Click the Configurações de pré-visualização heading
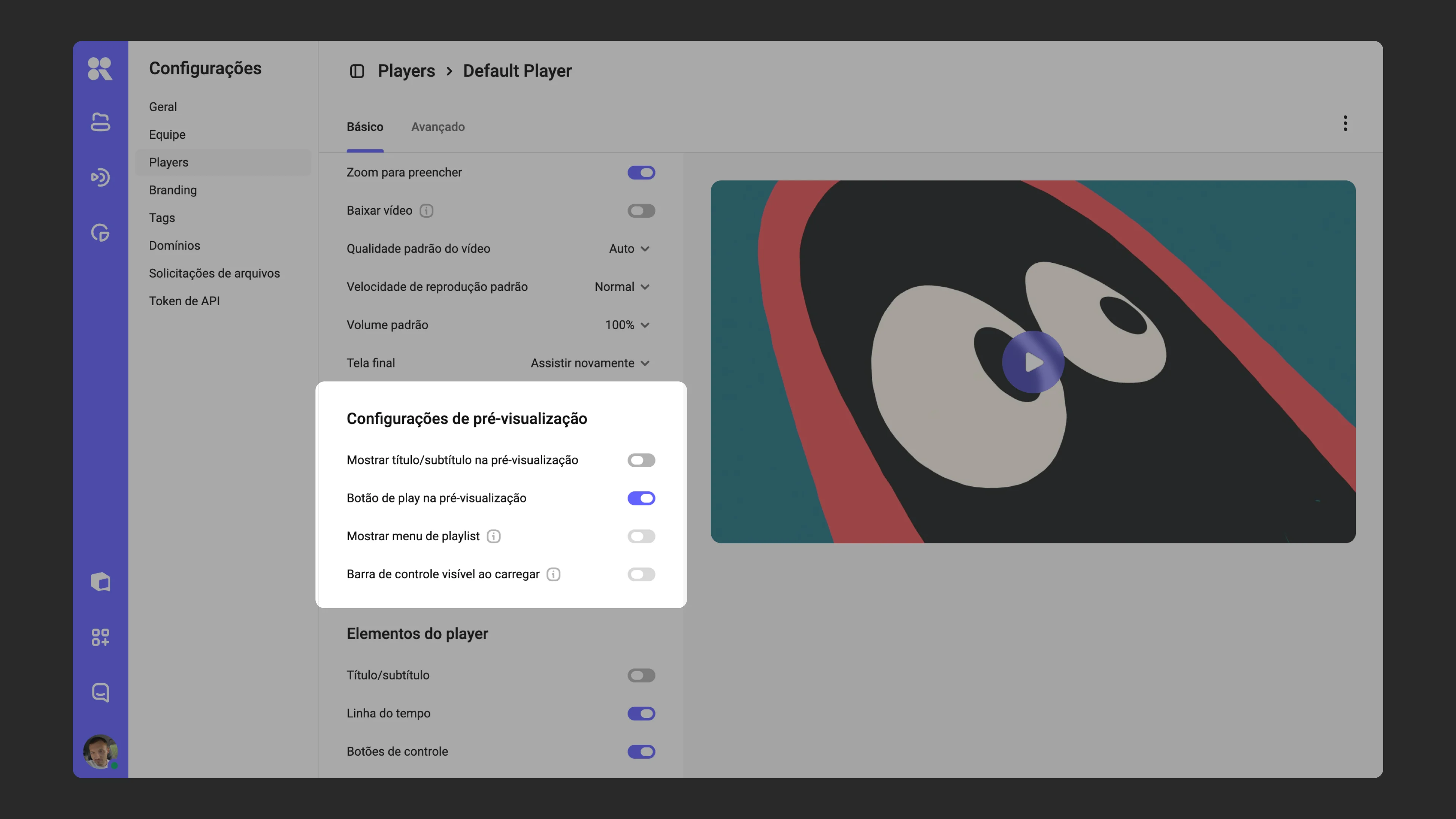 click(466, 419)
